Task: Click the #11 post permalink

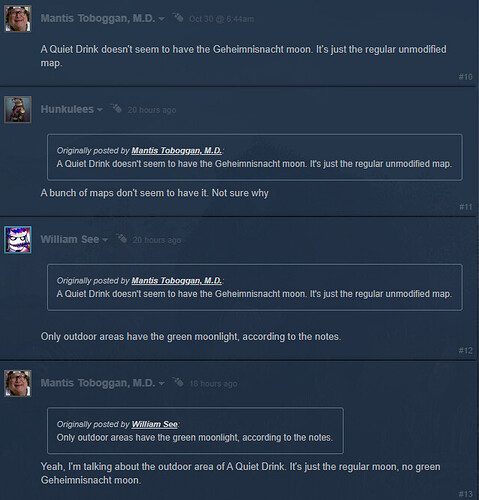Action: click(x=466, y=207)
